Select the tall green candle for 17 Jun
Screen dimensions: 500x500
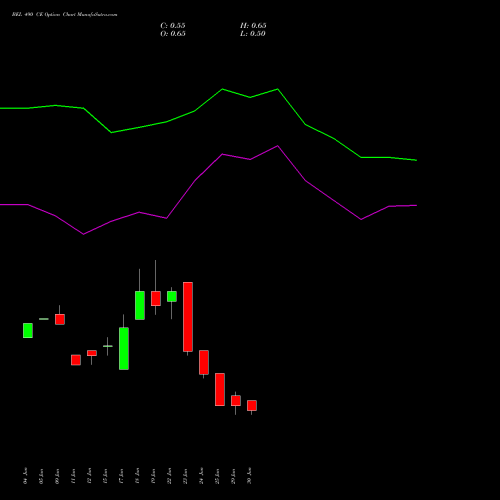124,349
